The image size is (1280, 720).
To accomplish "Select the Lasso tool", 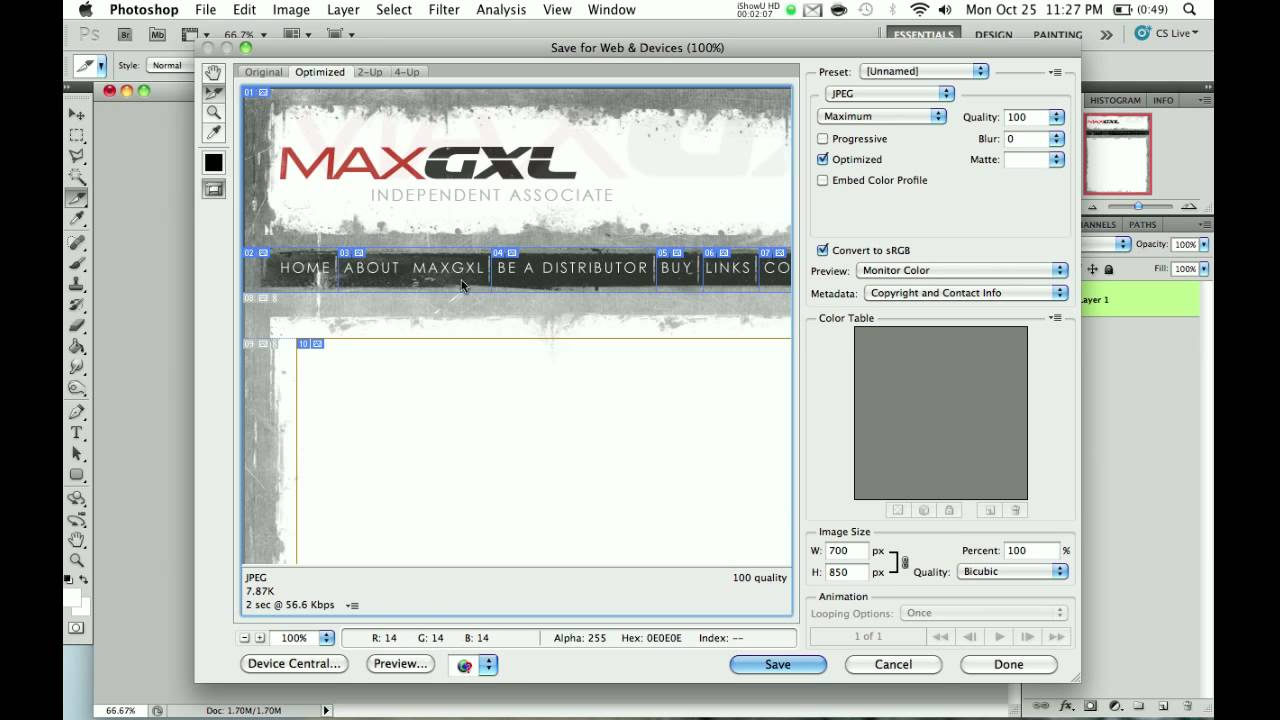I will [x=77, y=156].
